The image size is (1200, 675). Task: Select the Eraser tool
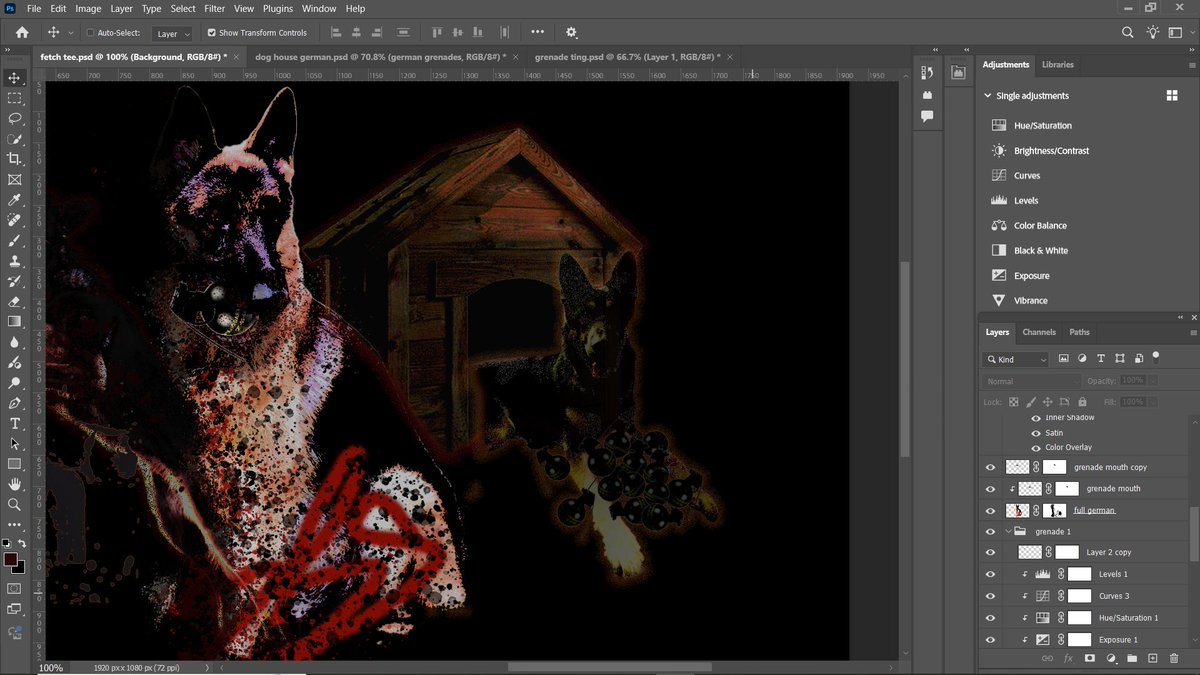[x=14, y=301]
